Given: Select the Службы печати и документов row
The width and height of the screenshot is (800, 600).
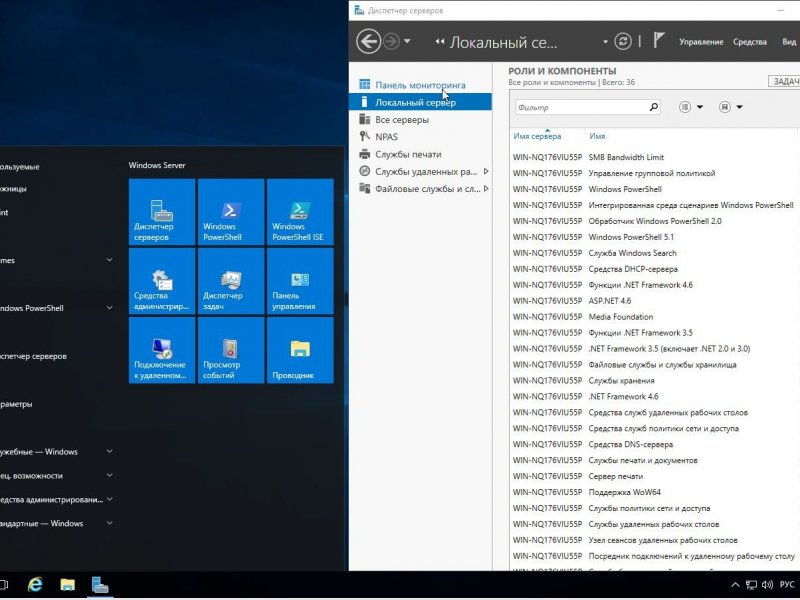Looking at the screenshot, I should tap(654, 460).
